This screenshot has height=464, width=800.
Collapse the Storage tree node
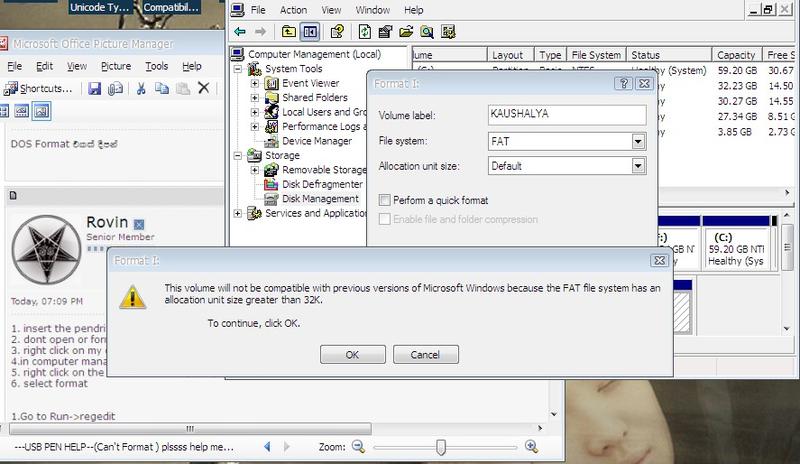(238, 155)
